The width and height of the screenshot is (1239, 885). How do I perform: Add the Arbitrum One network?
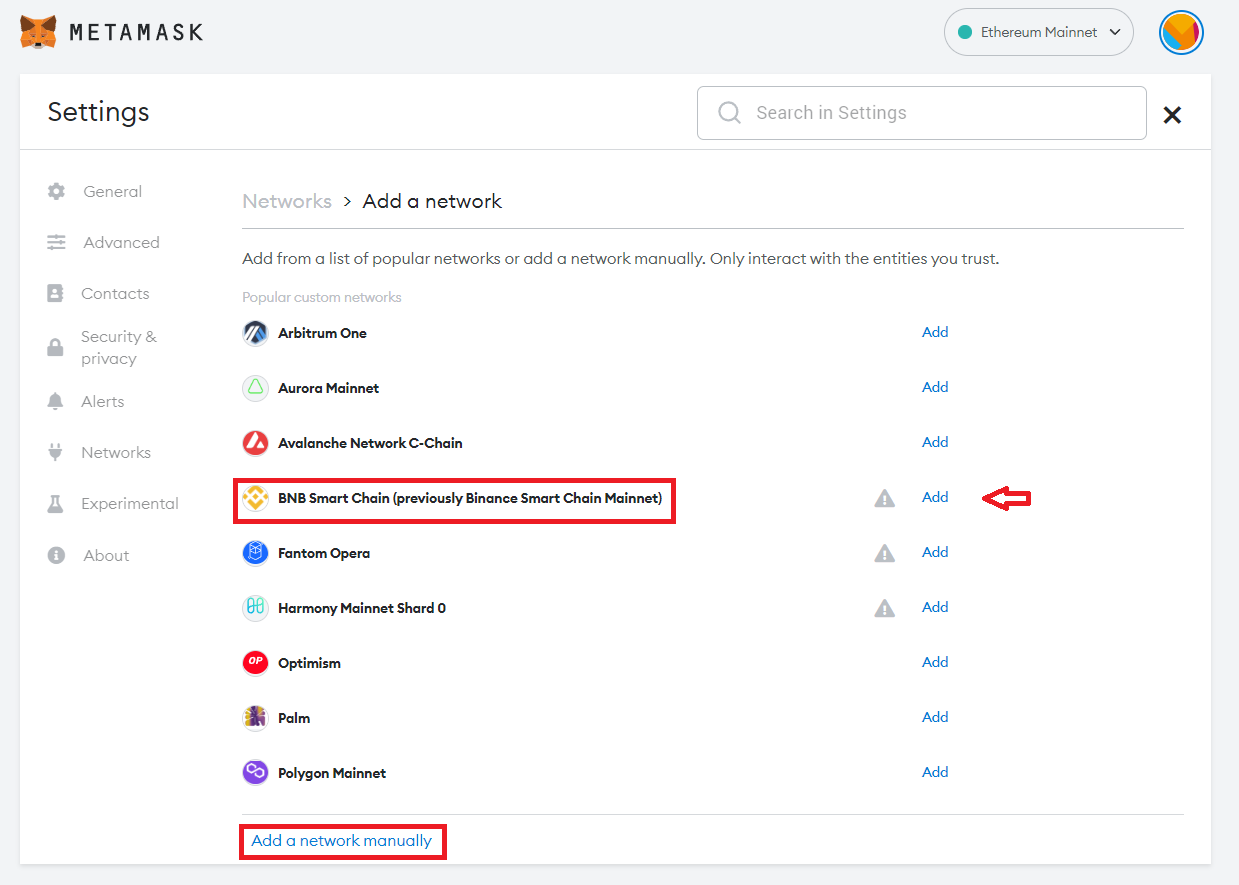935,332
